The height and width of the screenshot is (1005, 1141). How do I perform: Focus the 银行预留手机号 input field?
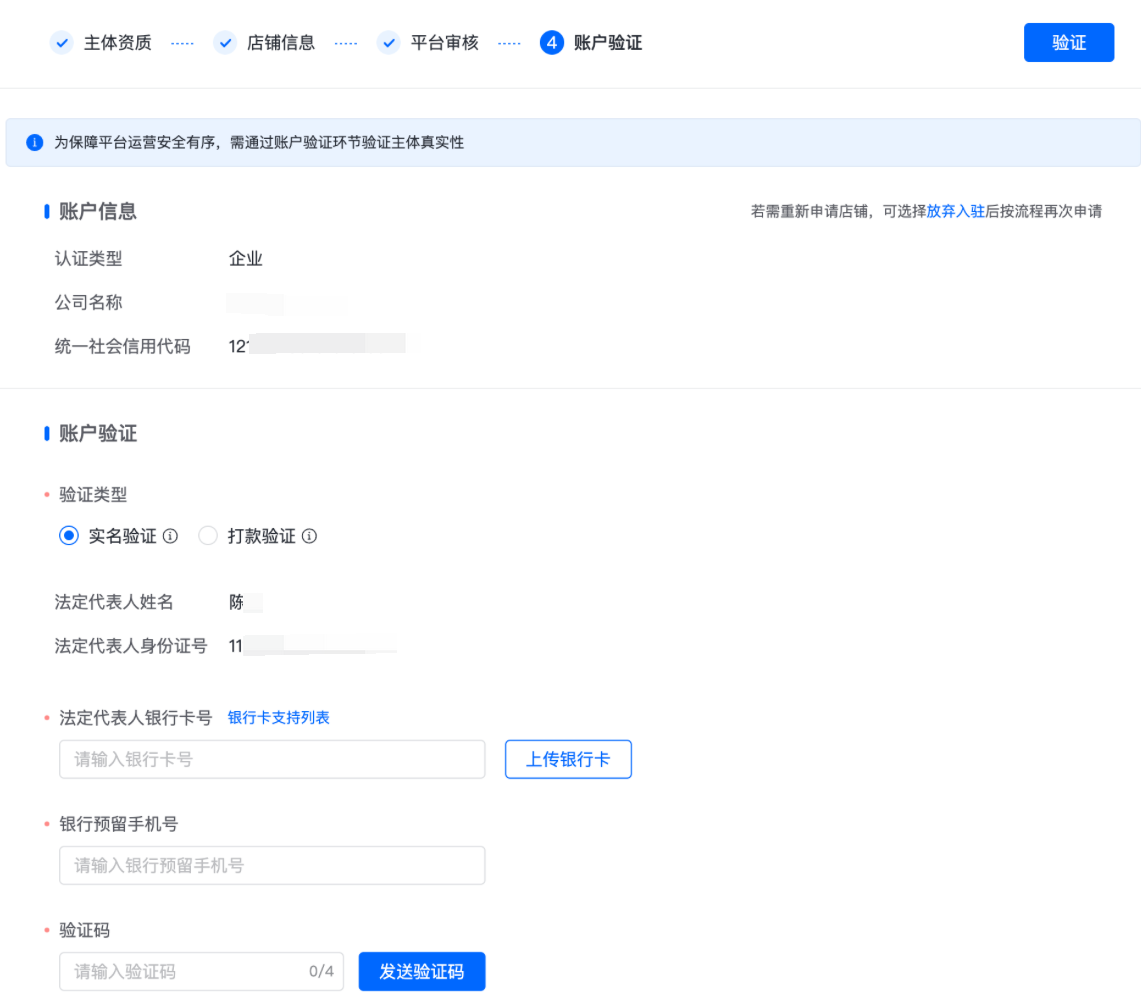(x=272, y=866)
